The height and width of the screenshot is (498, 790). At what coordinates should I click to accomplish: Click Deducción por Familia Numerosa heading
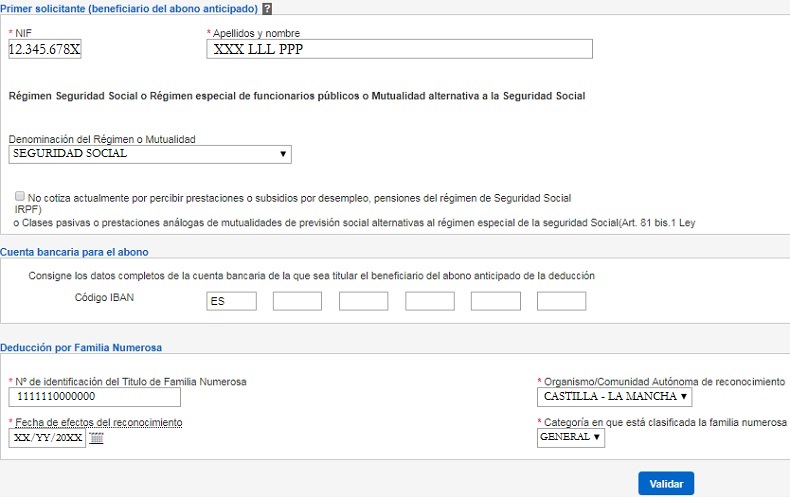(x=81, y=347)
